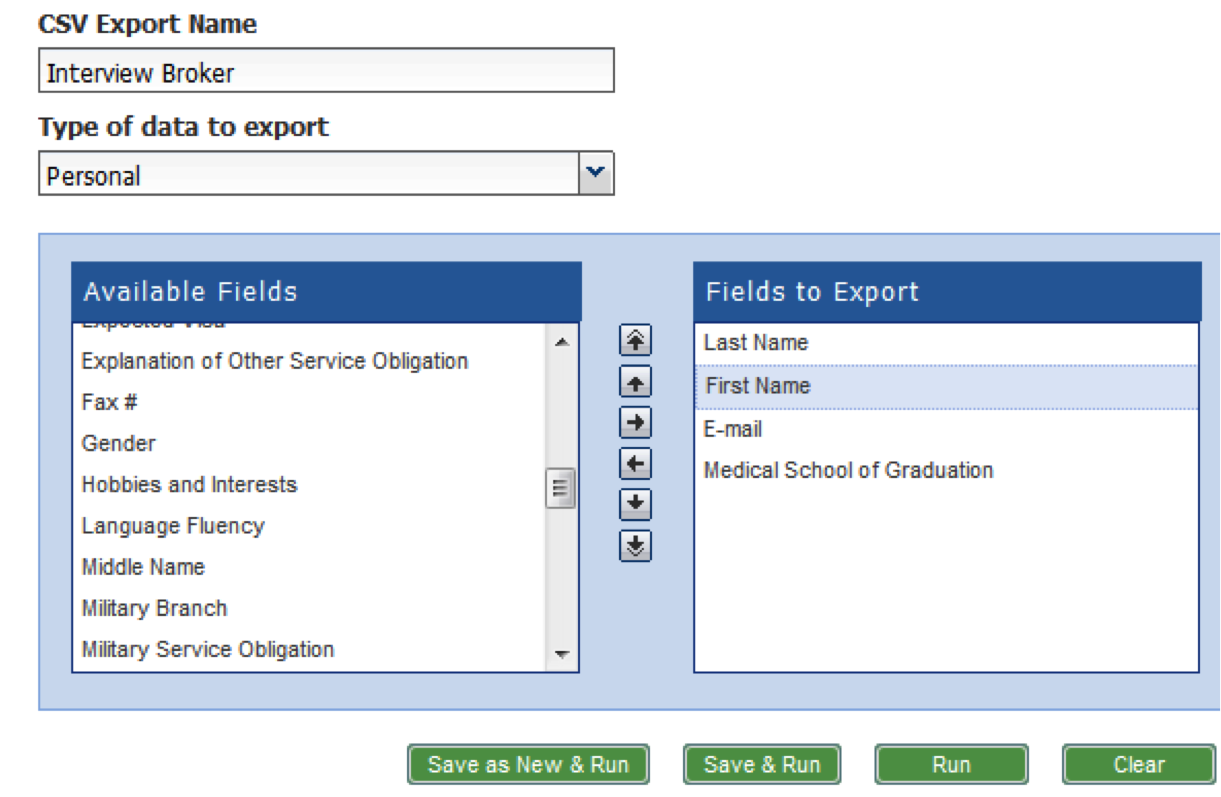
Task: Add field to export list (right arrow)
Action: (635, 423)
